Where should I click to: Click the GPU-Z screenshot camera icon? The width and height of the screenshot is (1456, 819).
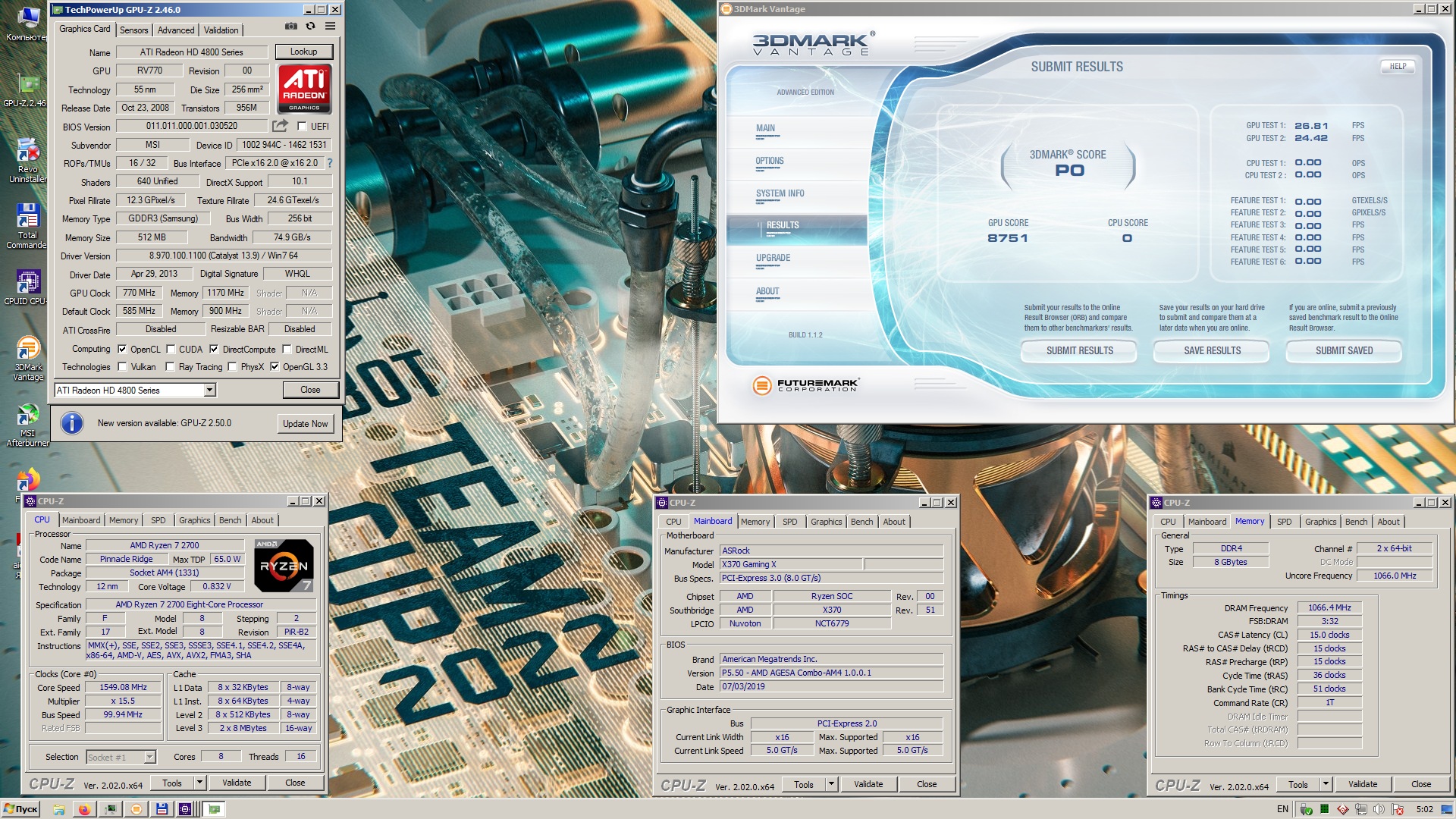tap(290, 26)
